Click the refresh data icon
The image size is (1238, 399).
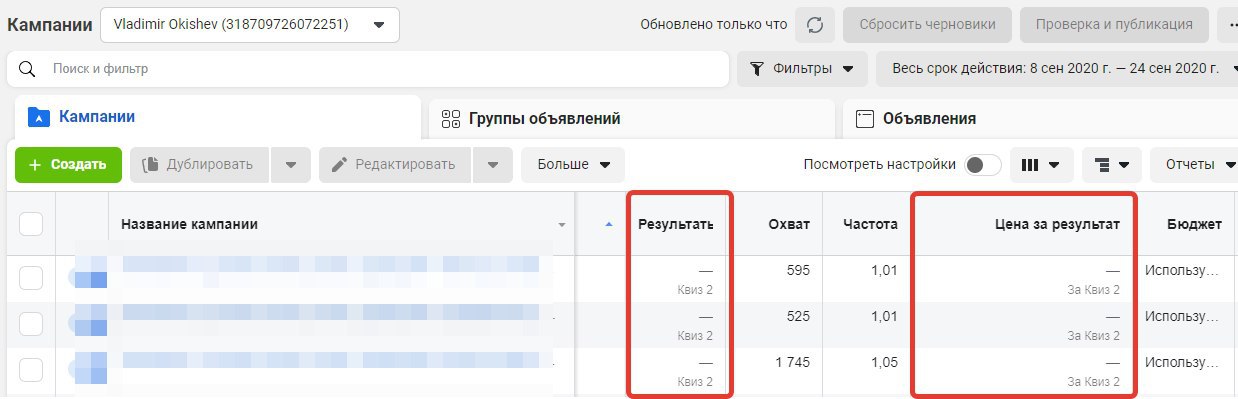815,25
